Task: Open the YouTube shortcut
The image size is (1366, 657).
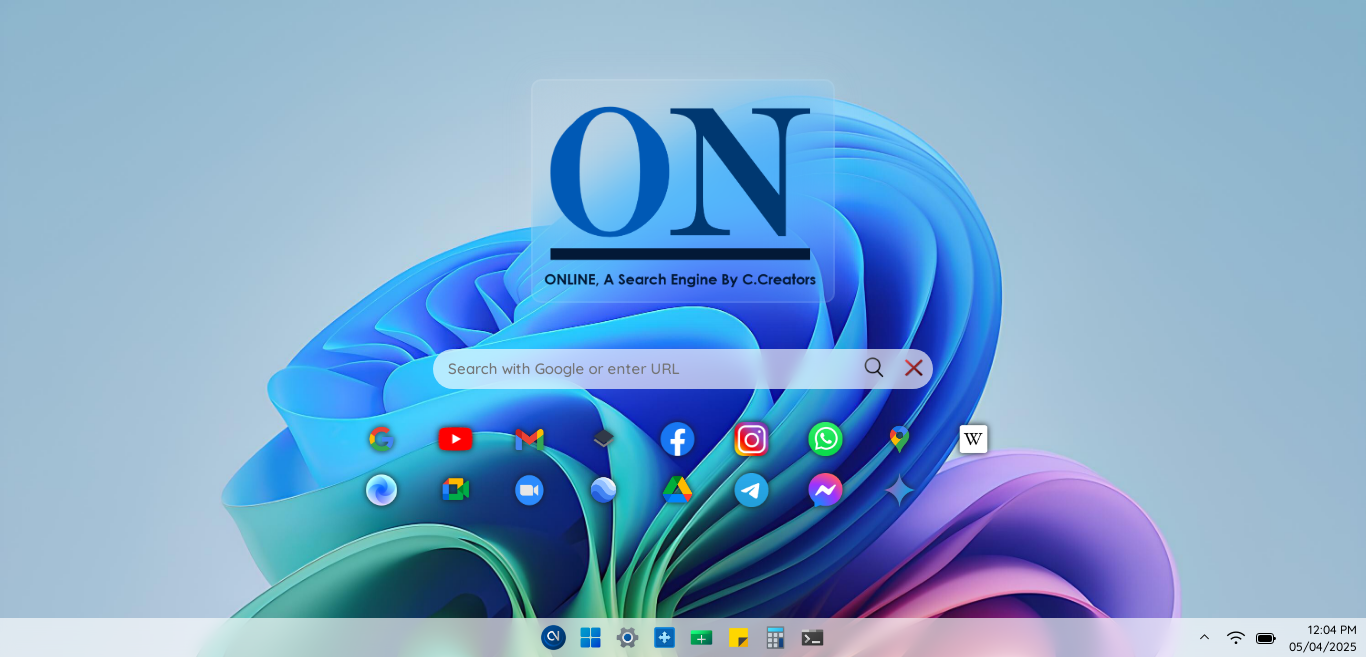Action: 455,439
